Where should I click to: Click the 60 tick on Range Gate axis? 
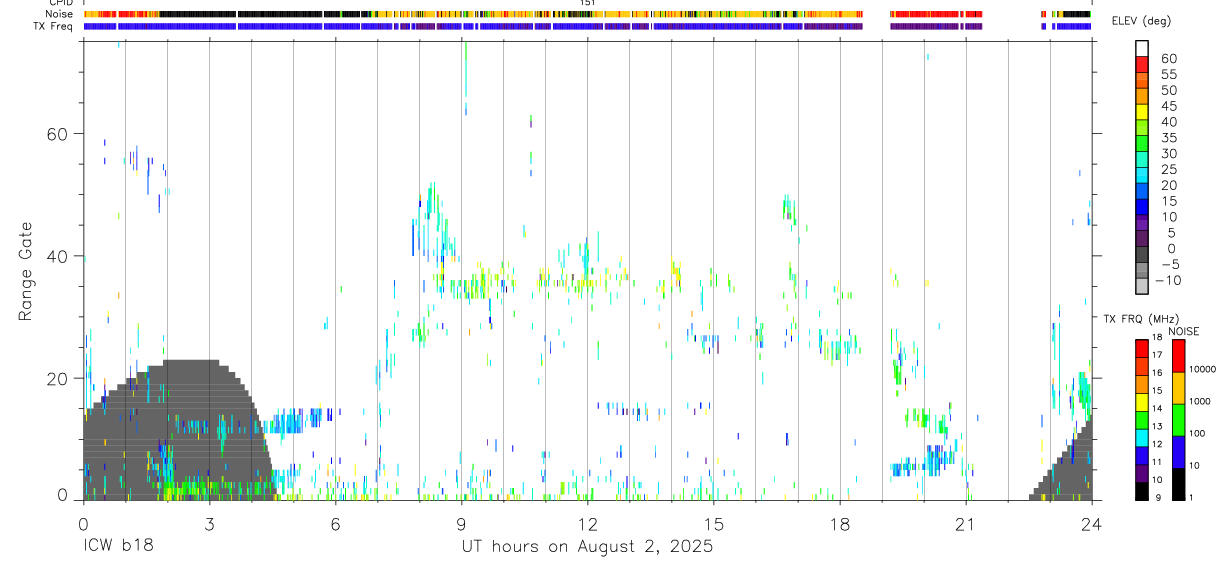[x=58, y=134]
